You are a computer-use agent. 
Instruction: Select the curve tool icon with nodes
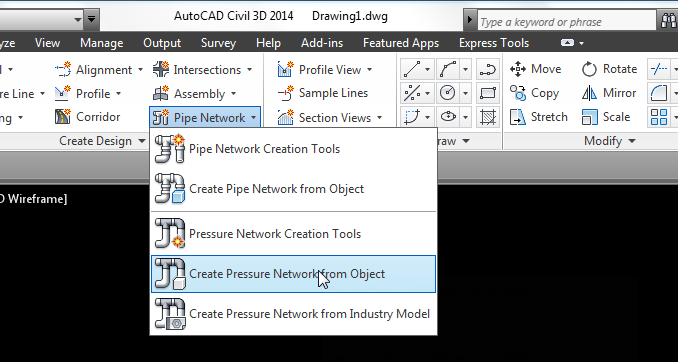point(448,69)
